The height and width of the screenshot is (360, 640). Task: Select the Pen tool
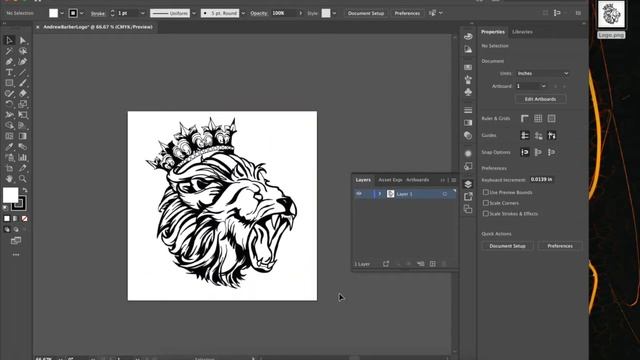point(9,62)
